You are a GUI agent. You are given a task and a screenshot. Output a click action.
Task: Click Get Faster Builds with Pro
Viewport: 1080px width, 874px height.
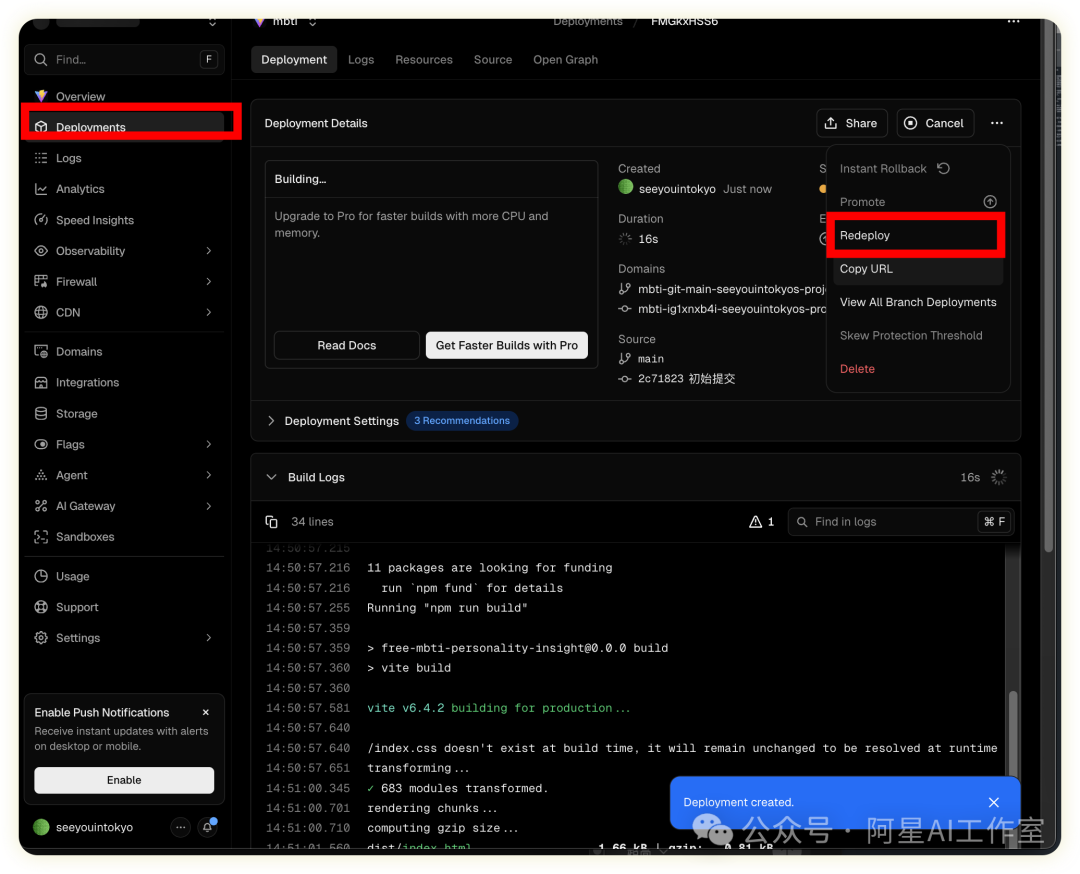506,345
